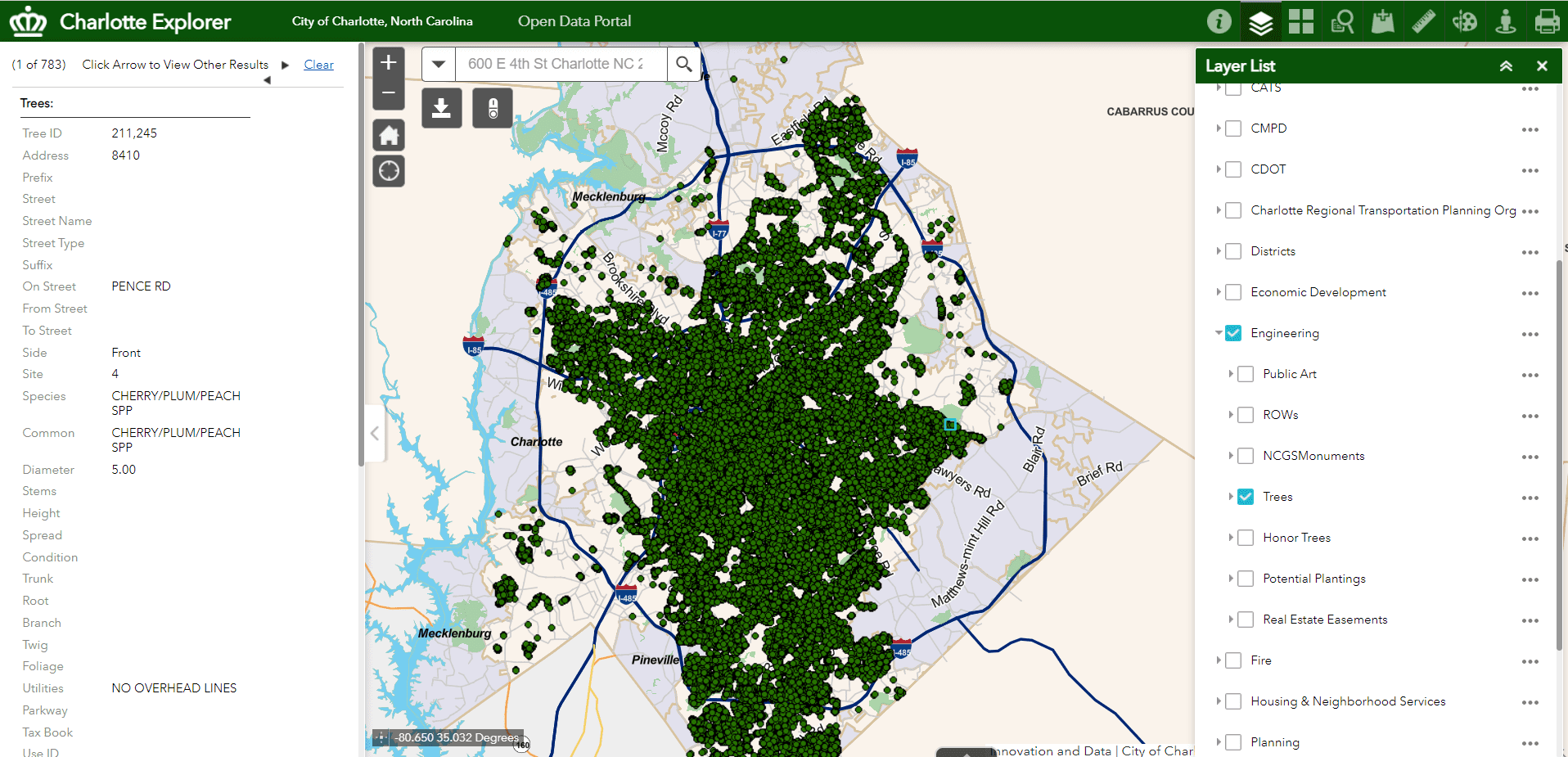The image size is (1568, 757).
Task: Expand Housing & Neighborhood Services group
Action: 1219,701
